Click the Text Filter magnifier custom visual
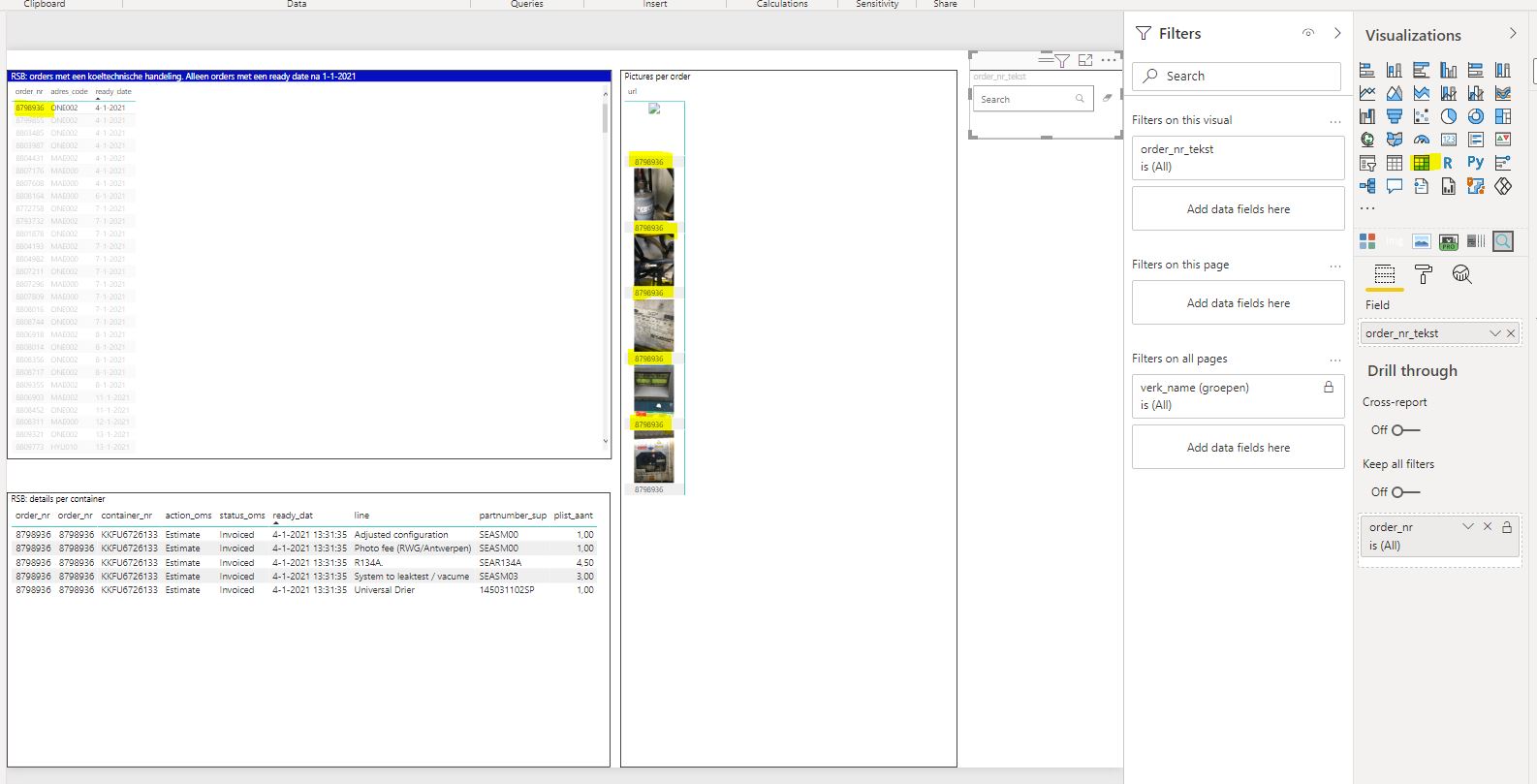Screen dimensions: 1537x784 pos(1503,241)
